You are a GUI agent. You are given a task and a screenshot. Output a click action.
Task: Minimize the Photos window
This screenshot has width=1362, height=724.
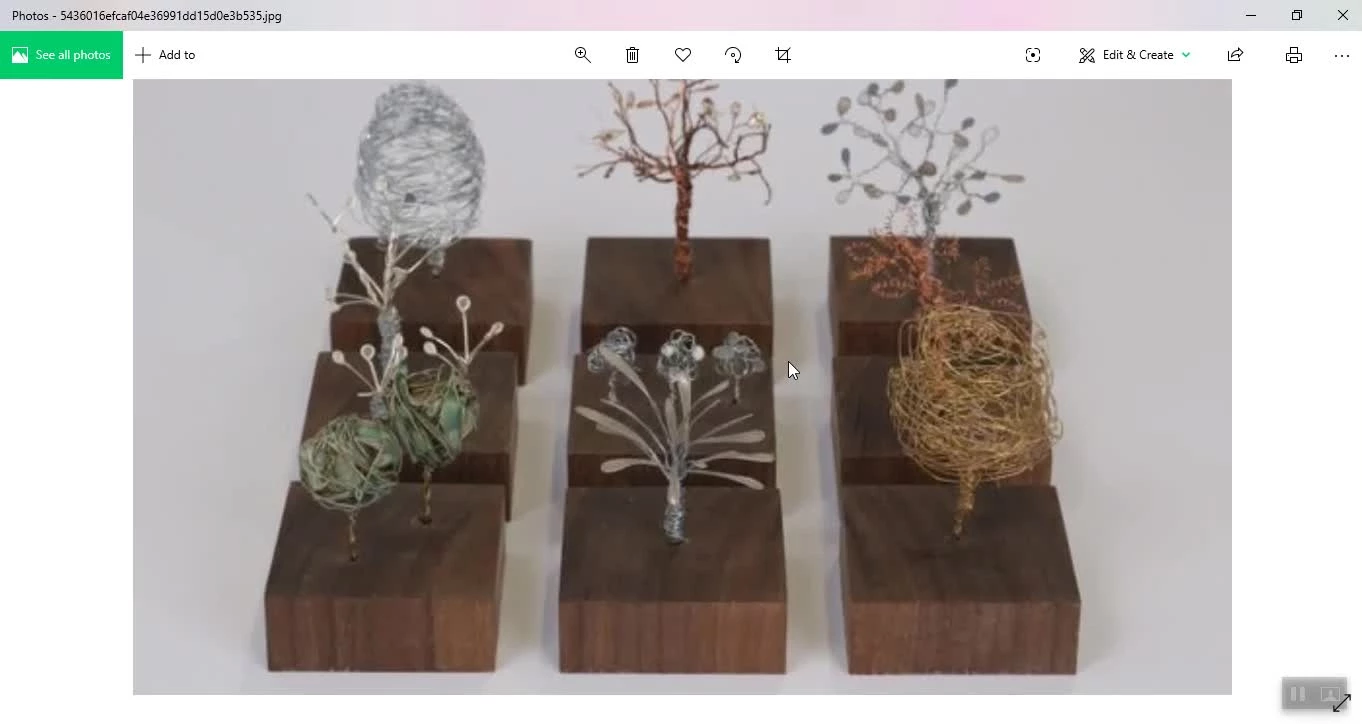click(1251, 15)
